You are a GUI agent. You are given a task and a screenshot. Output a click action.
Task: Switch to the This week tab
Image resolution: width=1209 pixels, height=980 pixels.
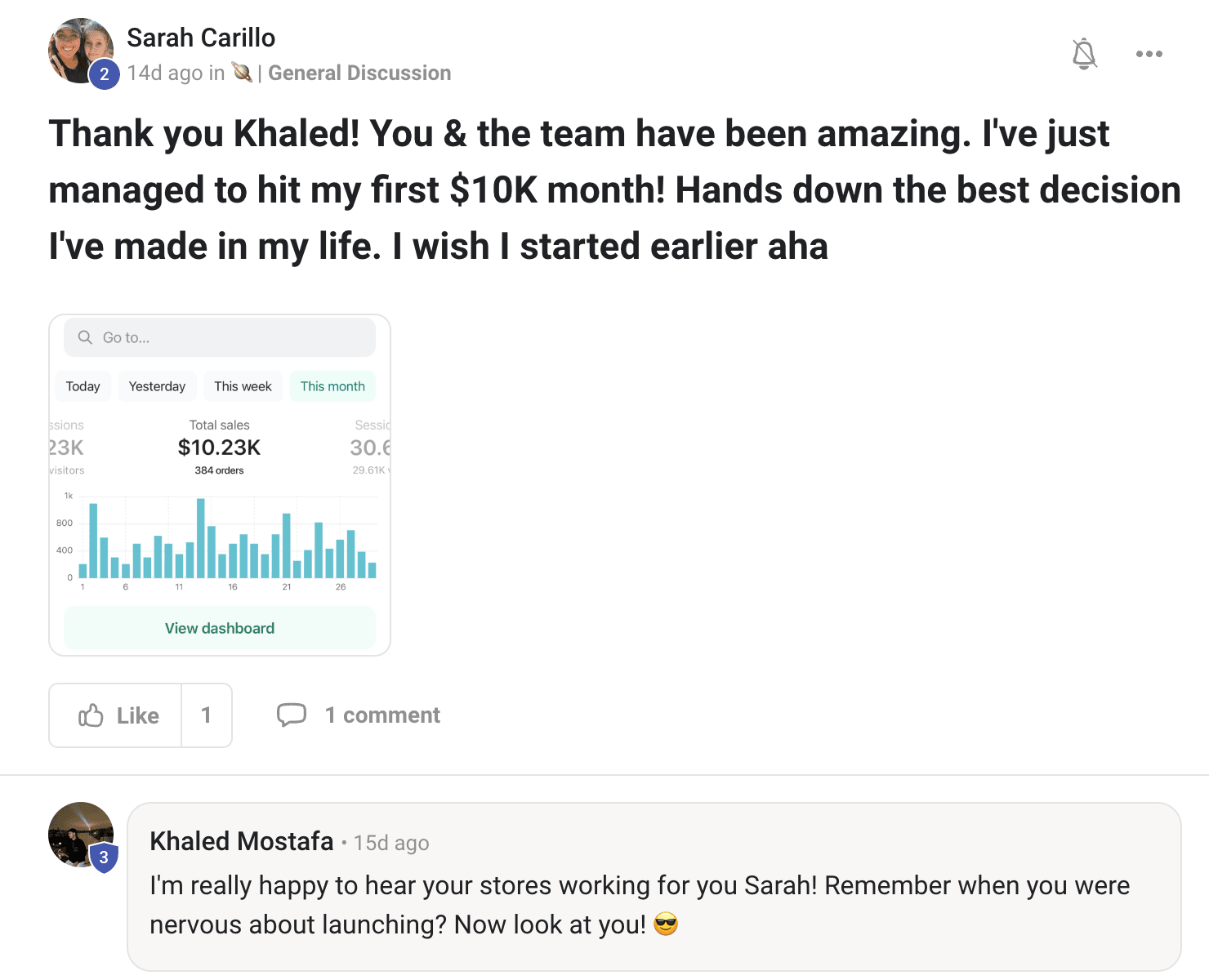[243, 386]
